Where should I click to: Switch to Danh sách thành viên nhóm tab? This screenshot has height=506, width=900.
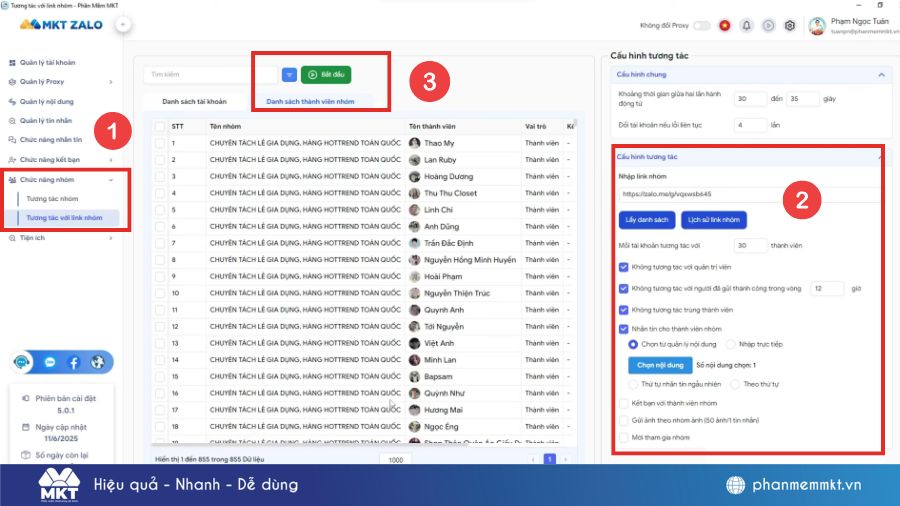[310, 102]
